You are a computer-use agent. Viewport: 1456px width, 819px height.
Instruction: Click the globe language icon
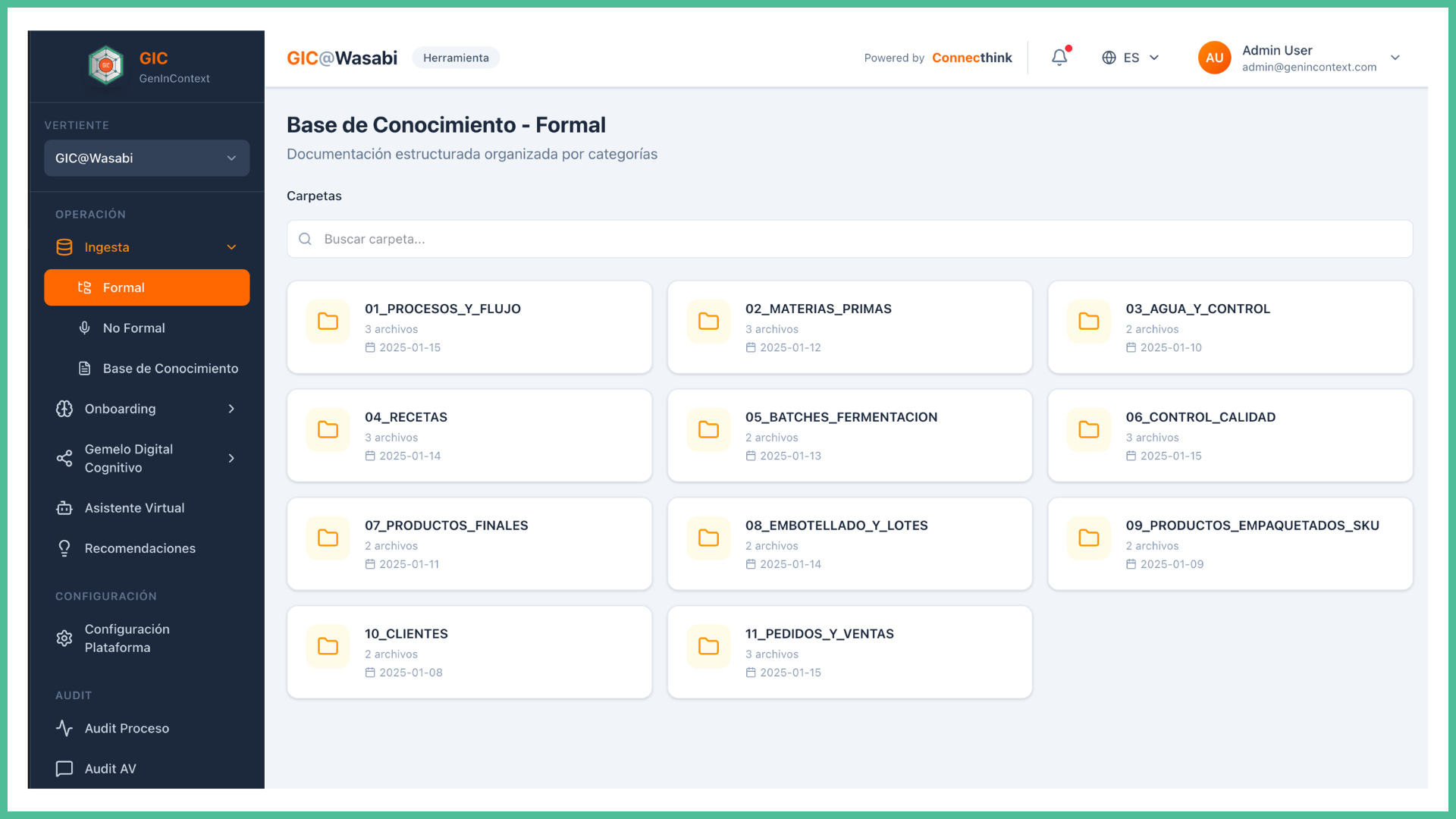pyautogui.click(x=1109, y=58)
